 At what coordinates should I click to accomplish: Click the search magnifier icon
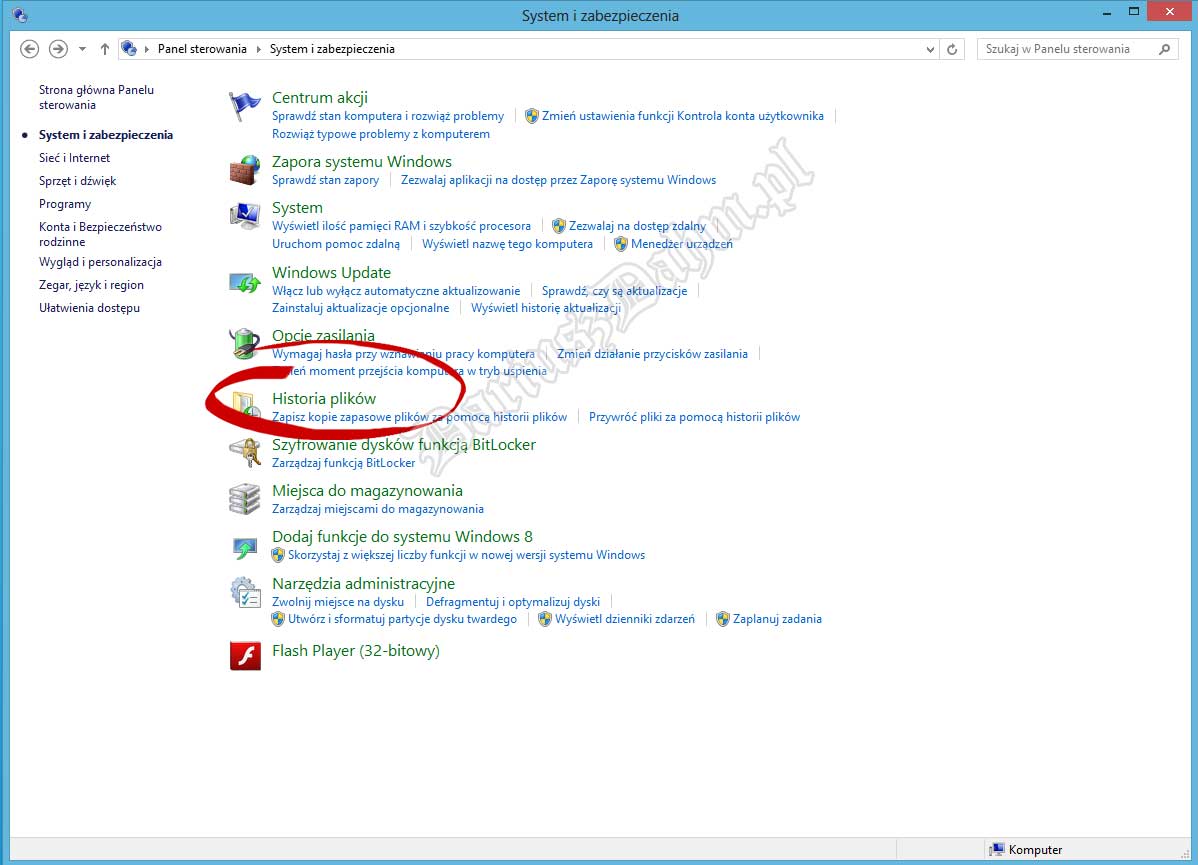coord(1164,49)
